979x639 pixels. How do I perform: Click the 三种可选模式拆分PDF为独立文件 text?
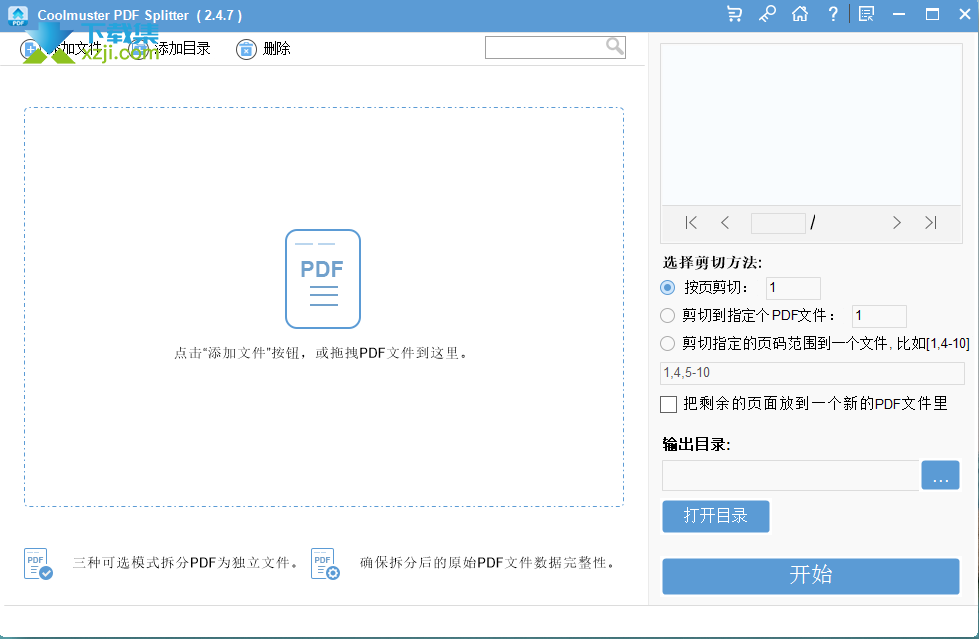(x=185, y=563)
